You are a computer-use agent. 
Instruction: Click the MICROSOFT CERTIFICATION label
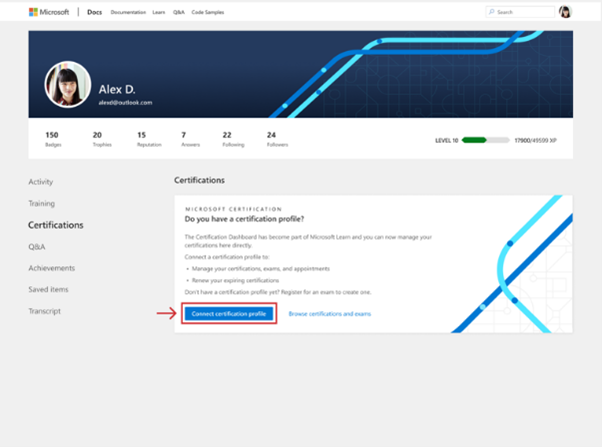(233, 209)
